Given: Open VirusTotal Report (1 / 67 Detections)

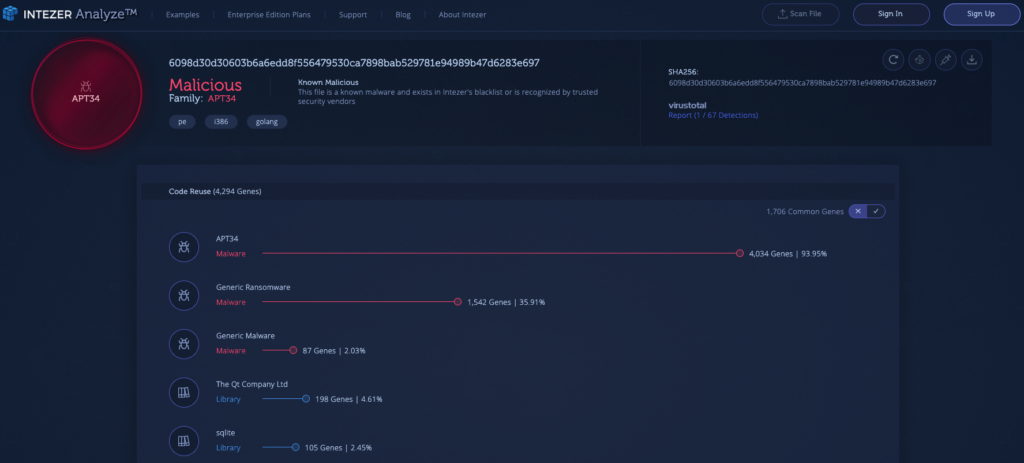Looking at the screenshot, I should [x=713, y=115].
